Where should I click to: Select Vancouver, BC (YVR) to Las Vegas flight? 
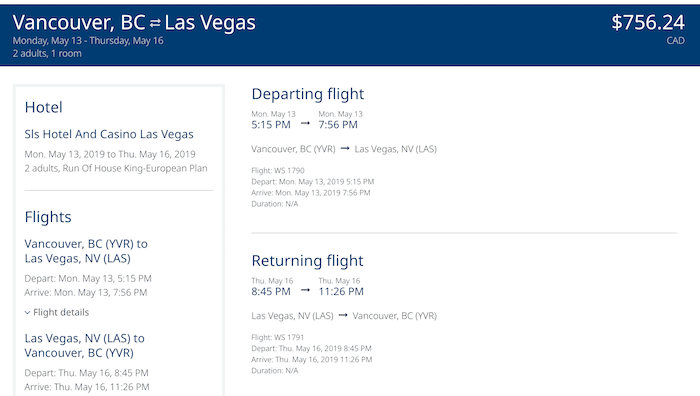click(x=86, y=251)
